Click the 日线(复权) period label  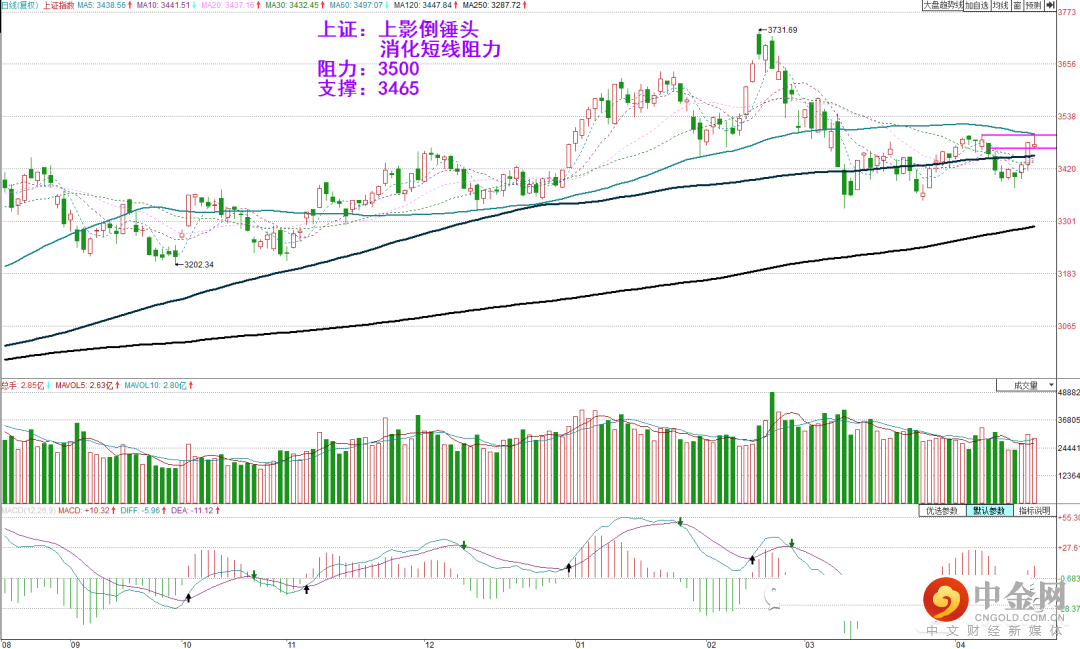(x=19, y=5)
